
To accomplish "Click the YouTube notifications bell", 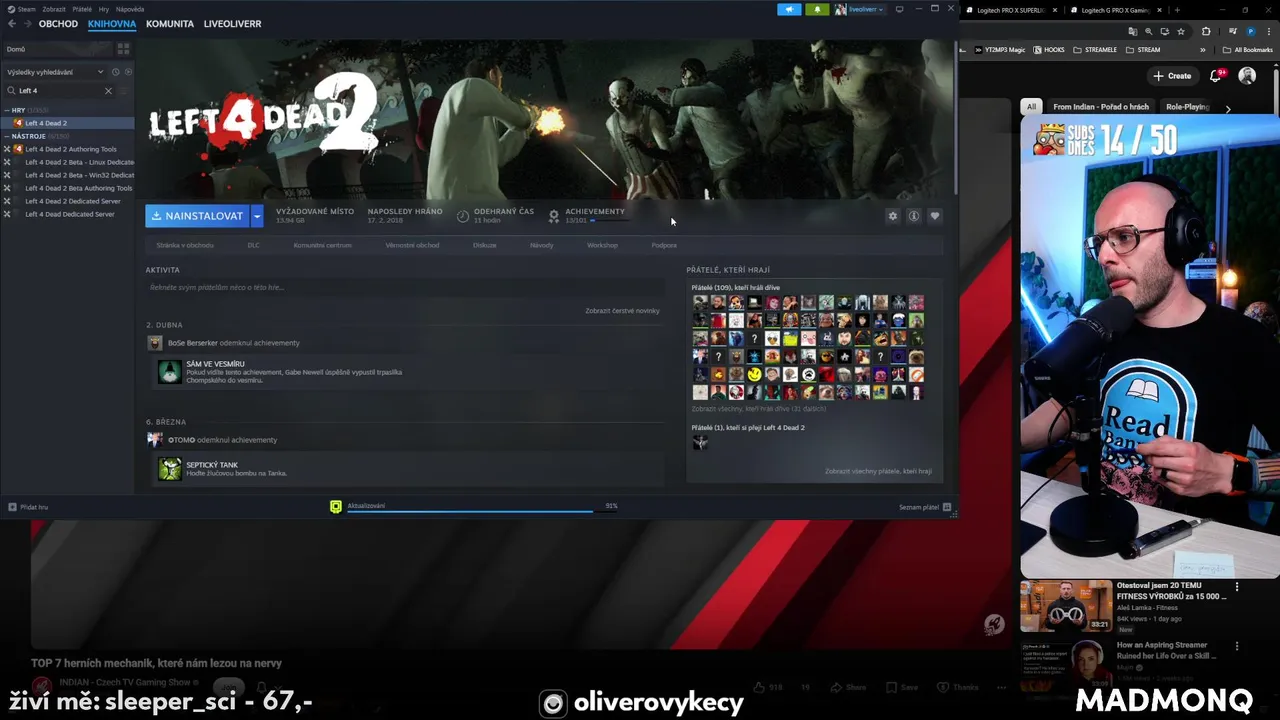I will tap(1217, 76).
